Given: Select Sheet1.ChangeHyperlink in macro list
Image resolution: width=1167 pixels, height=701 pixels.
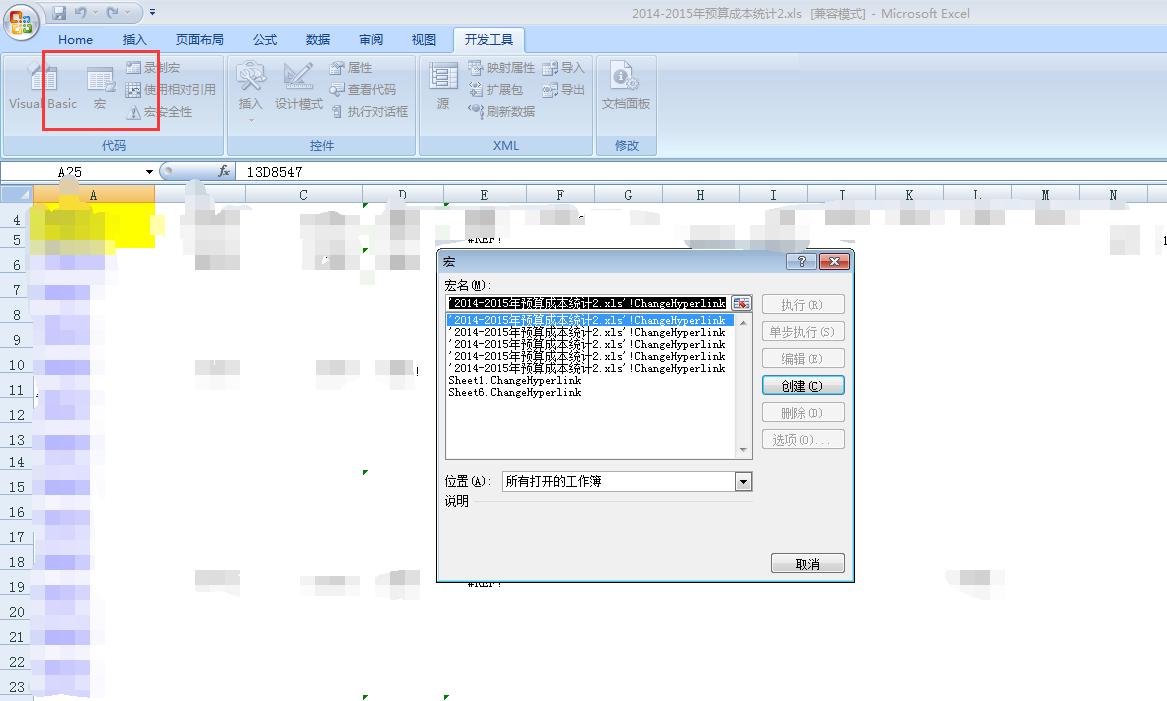Looking at the screenshot, I should point(518,380).
